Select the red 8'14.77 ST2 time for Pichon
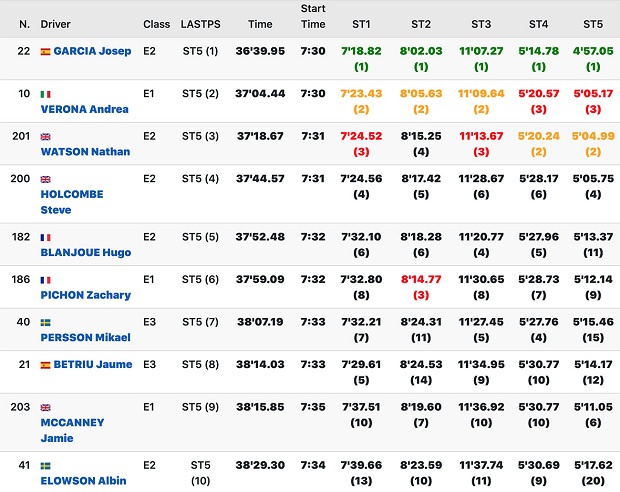The image size is (620, 492). (421, 280)
